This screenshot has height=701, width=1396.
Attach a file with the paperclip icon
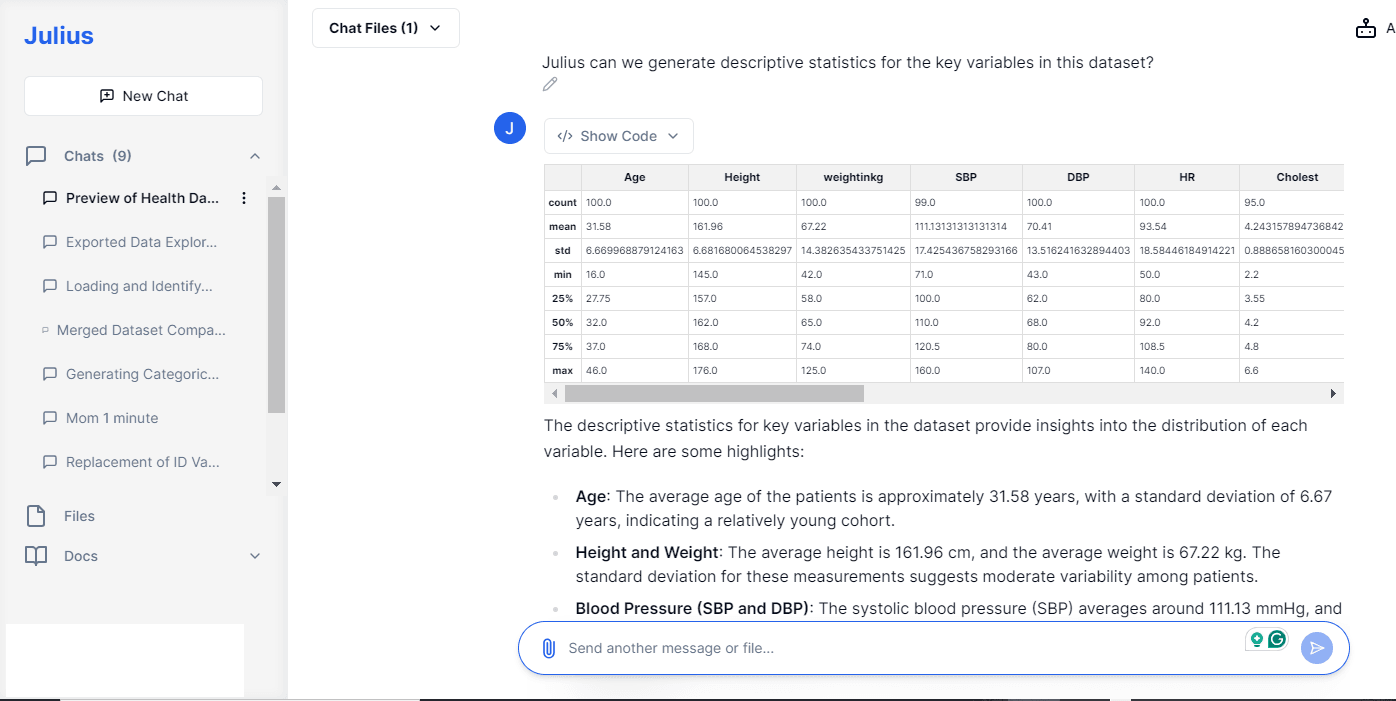pos(548,648)
